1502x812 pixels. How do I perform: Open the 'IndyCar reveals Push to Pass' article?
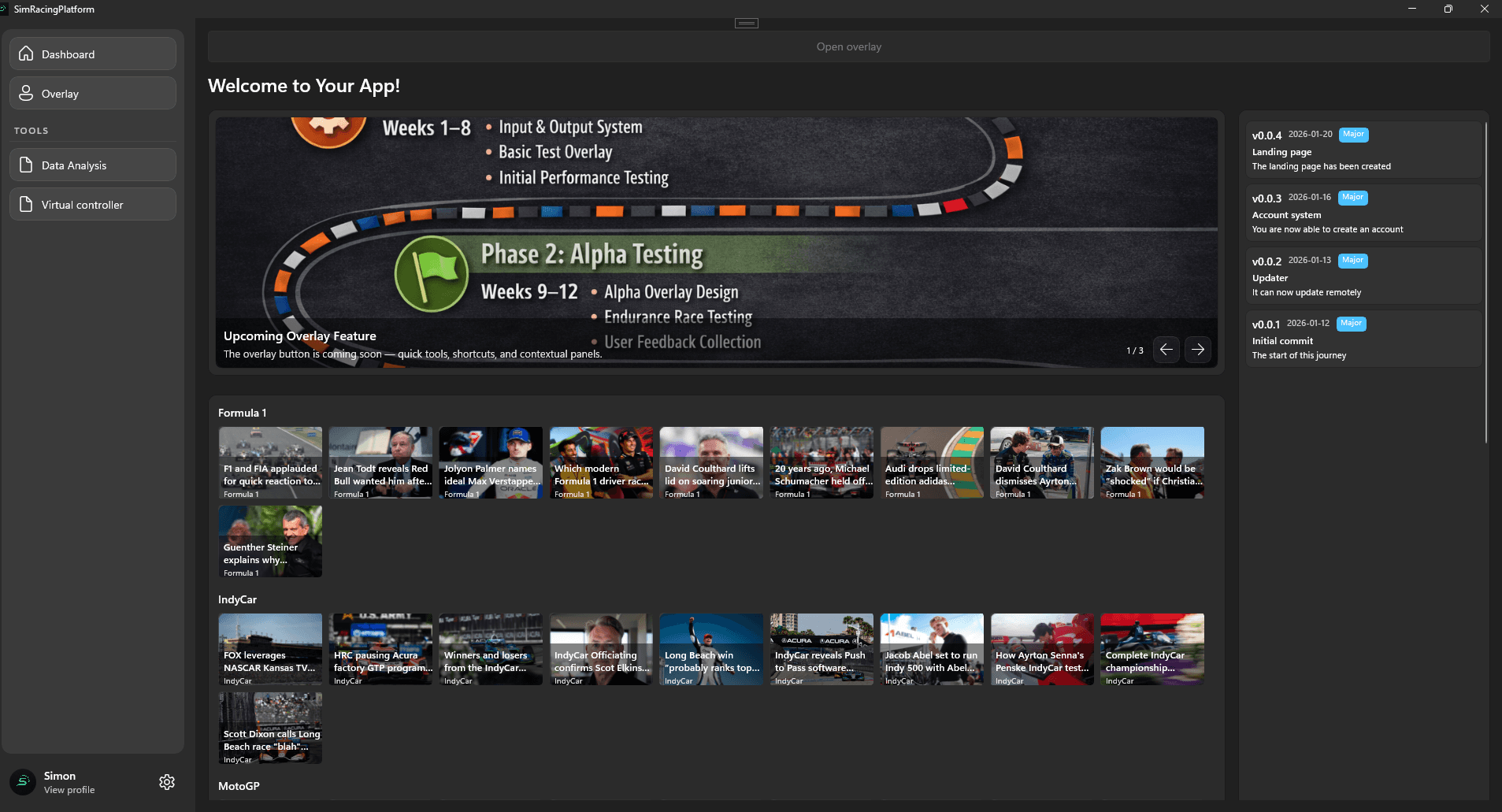point(821,649)
